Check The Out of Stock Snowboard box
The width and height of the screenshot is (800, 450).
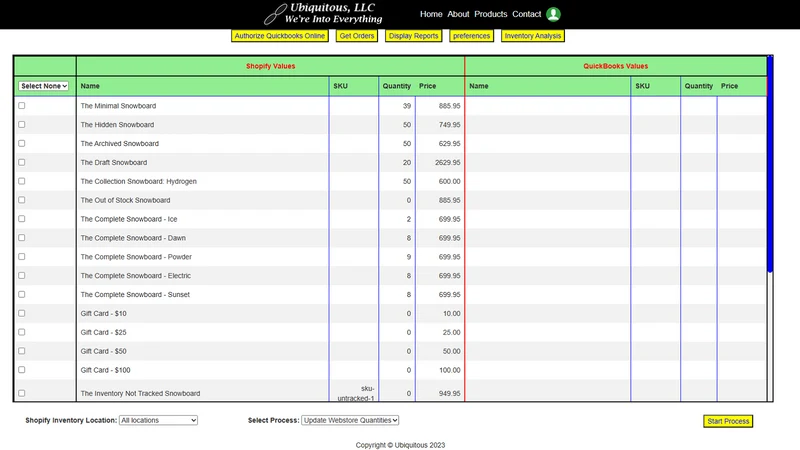pos(21,200)
